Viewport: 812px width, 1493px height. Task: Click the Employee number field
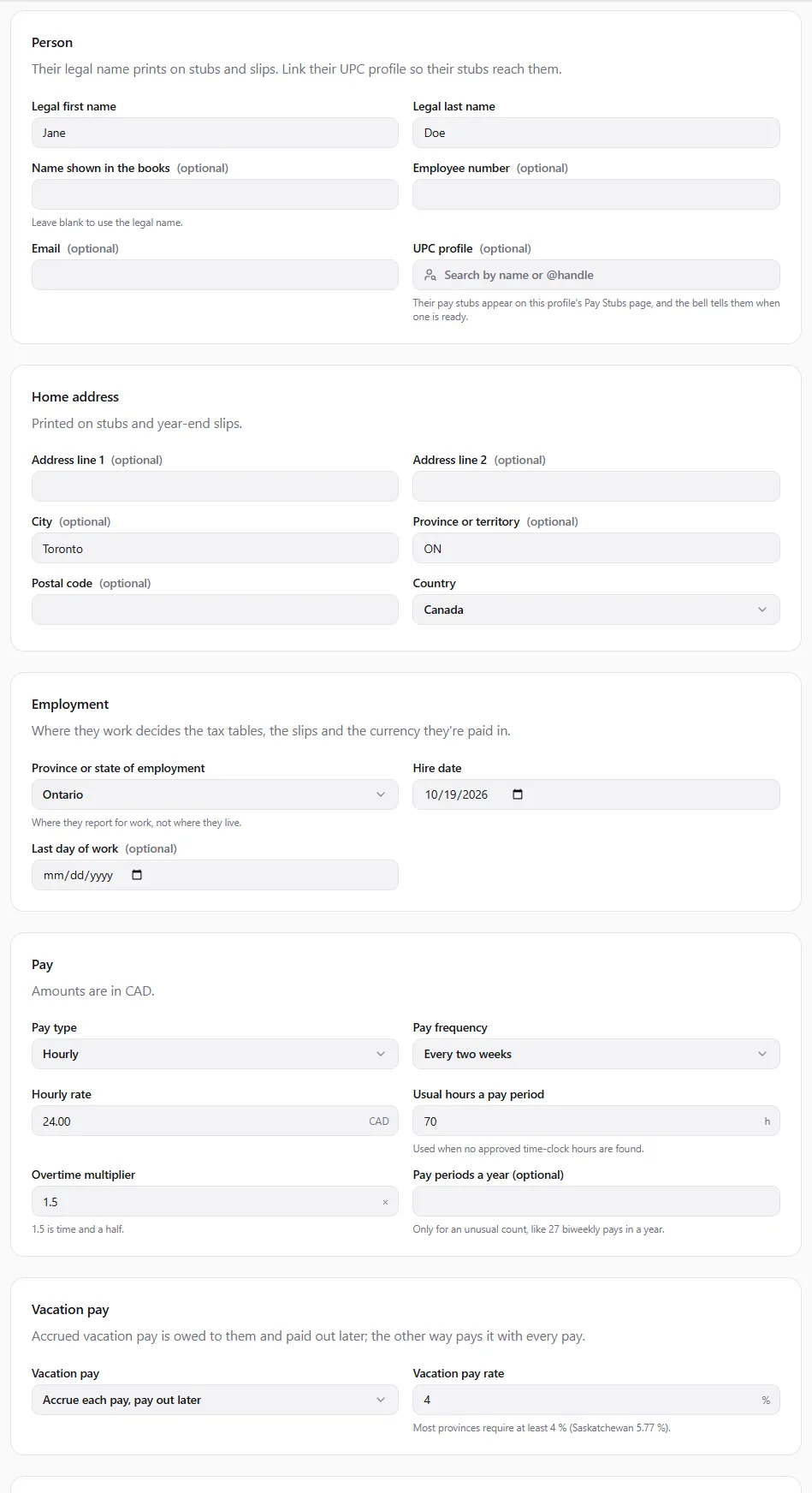tap(596, 194)
